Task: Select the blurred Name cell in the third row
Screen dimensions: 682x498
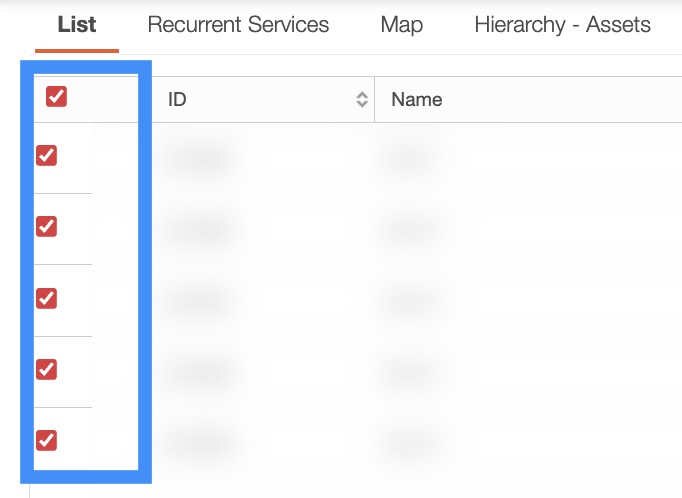Action: [412, 299]
